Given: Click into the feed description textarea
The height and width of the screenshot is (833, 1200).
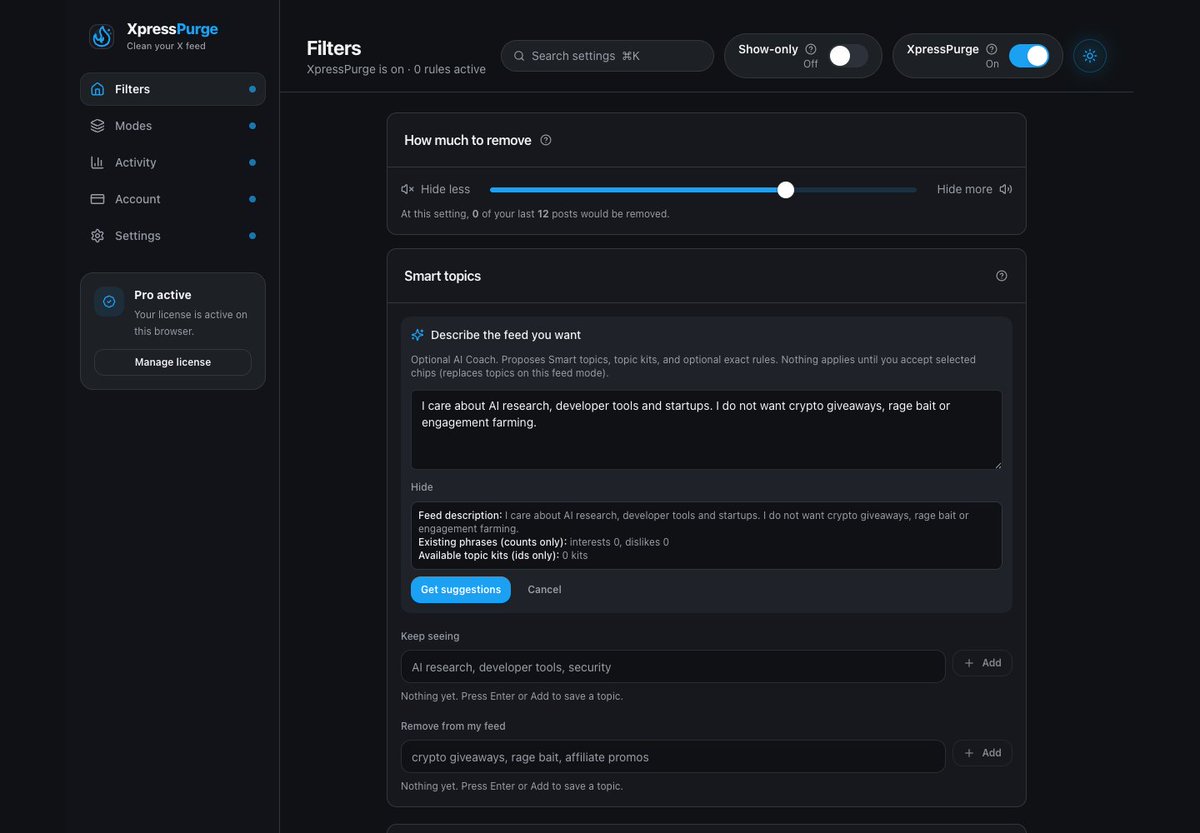Looking at the screenshot, I should pyautogui.click(x=706, y=430).
